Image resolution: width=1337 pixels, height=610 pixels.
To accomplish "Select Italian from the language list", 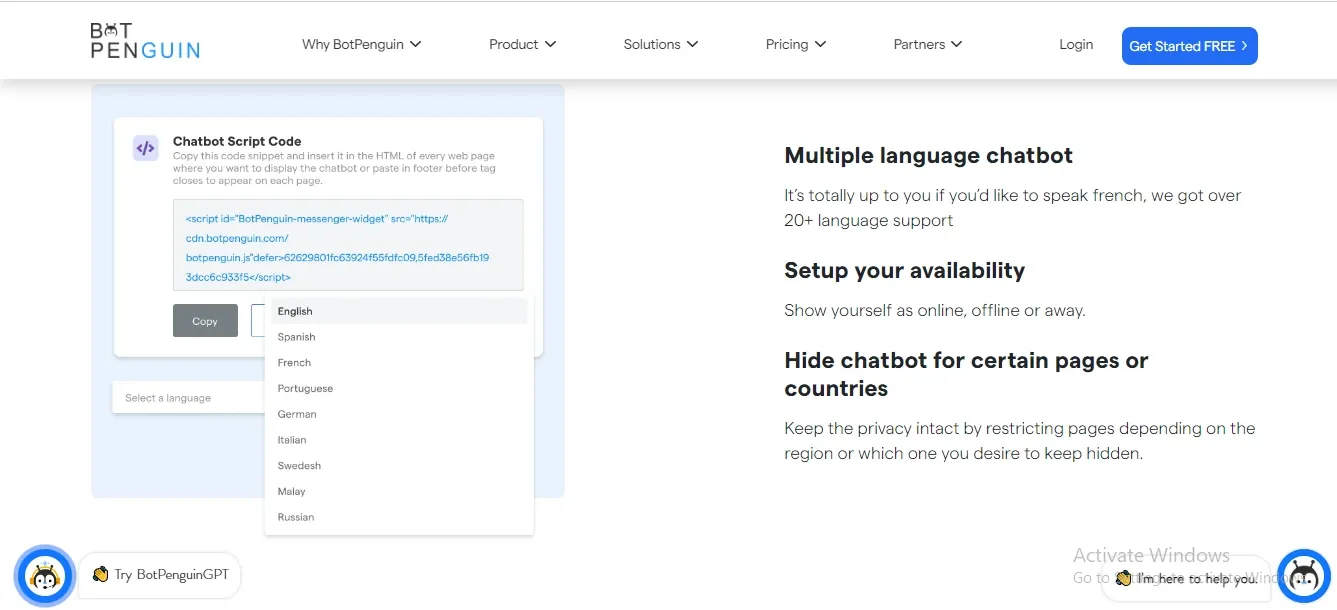I will [x=399, y=440].
